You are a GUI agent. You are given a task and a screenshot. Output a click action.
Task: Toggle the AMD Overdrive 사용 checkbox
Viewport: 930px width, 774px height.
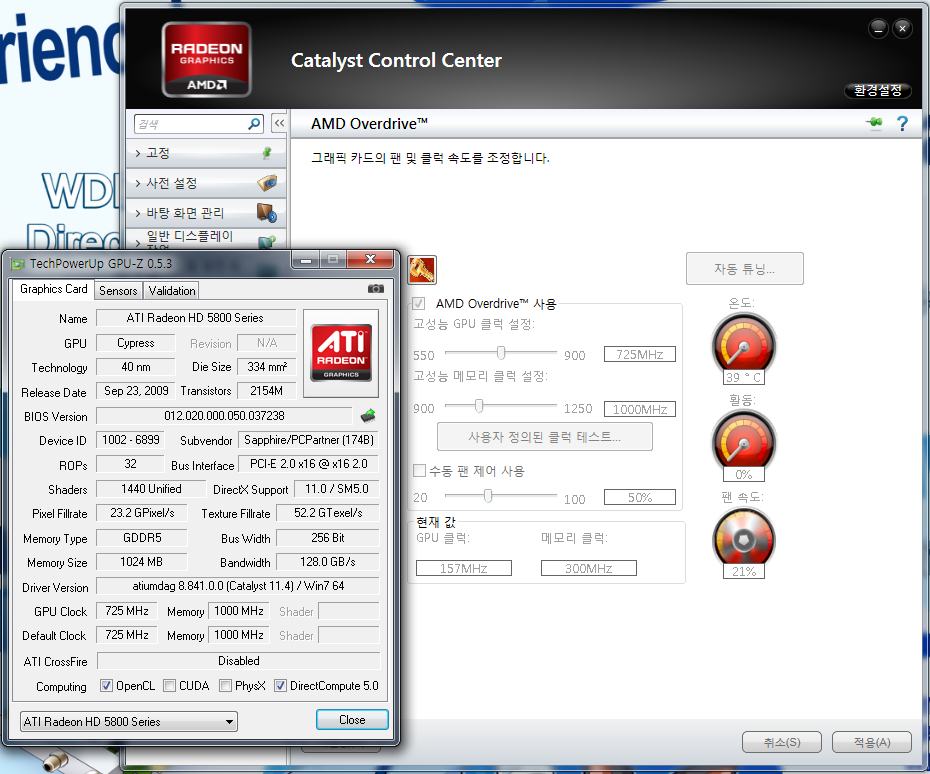[419, 304]
